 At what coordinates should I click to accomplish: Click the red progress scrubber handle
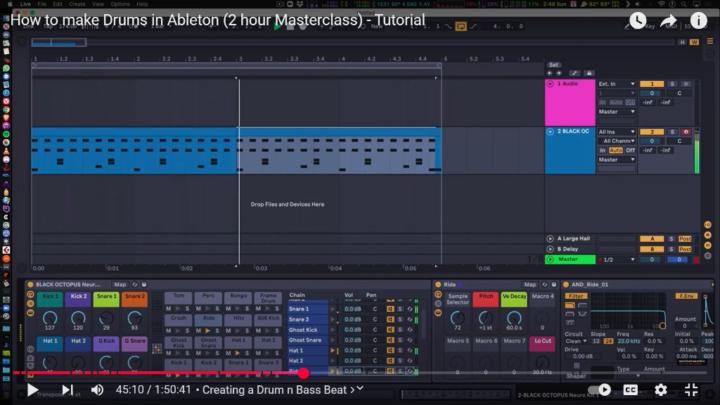pyautogui.click(x=303, y=373)
